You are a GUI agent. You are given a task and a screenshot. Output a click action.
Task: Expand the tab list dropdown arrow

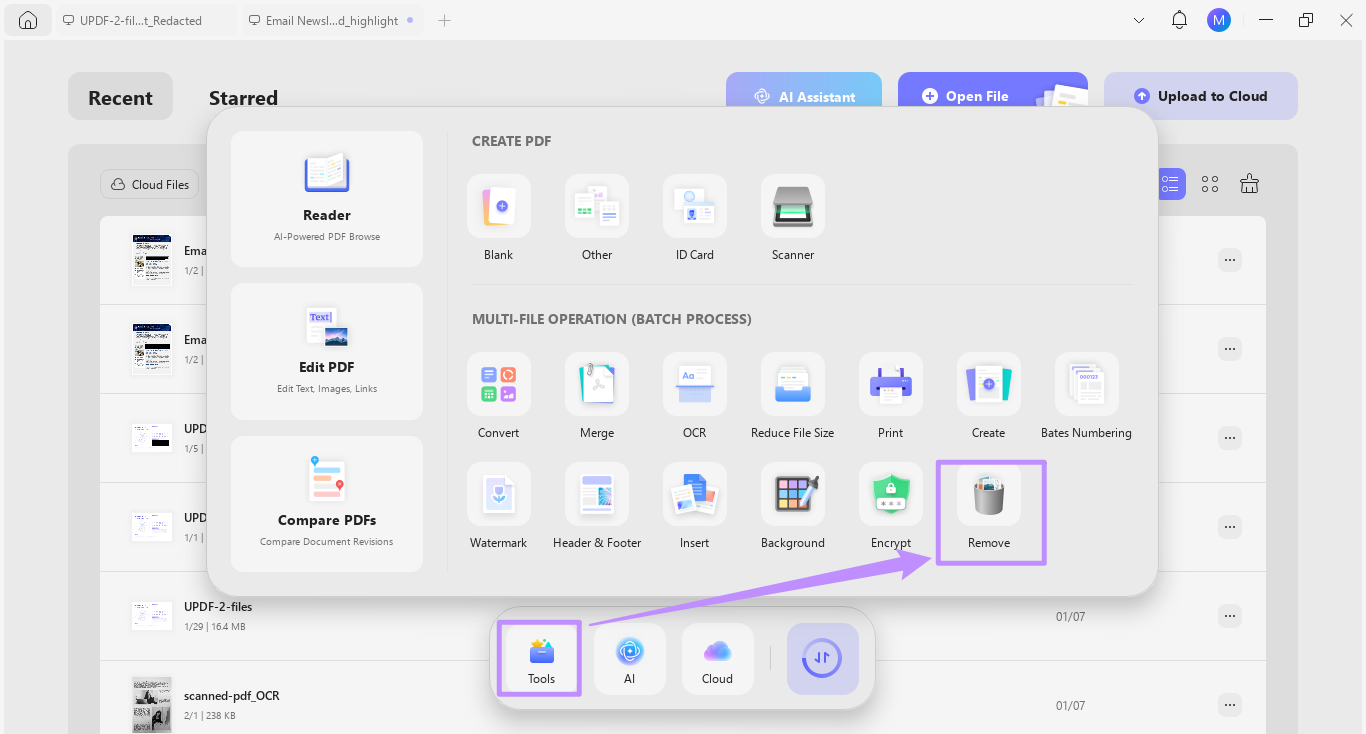pos(1139,20)
